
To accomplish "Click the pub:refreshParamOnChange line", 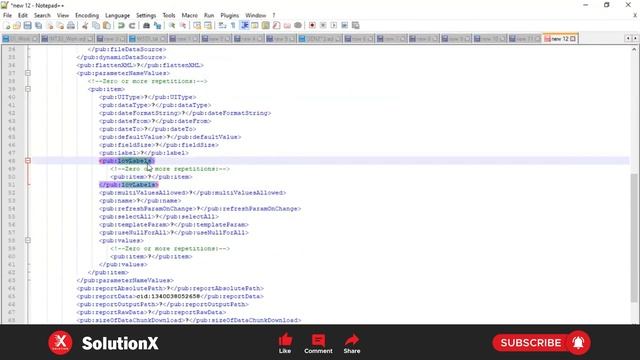I will [x=200, y=209].
